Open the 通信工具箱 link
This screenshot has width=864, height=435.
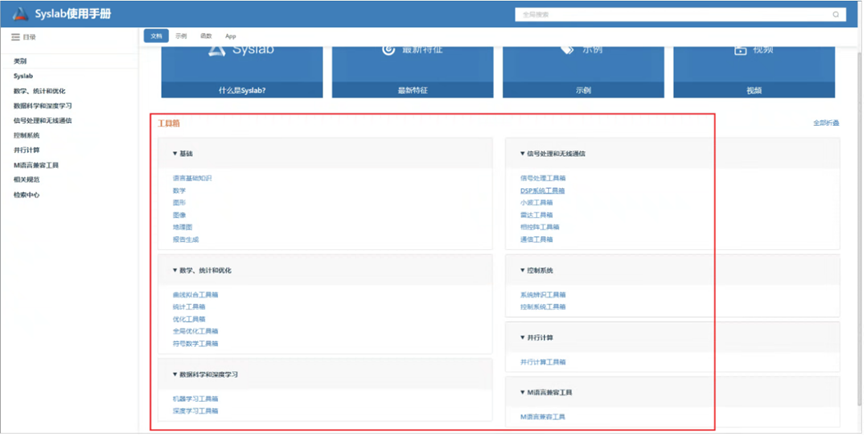(536, 239)
